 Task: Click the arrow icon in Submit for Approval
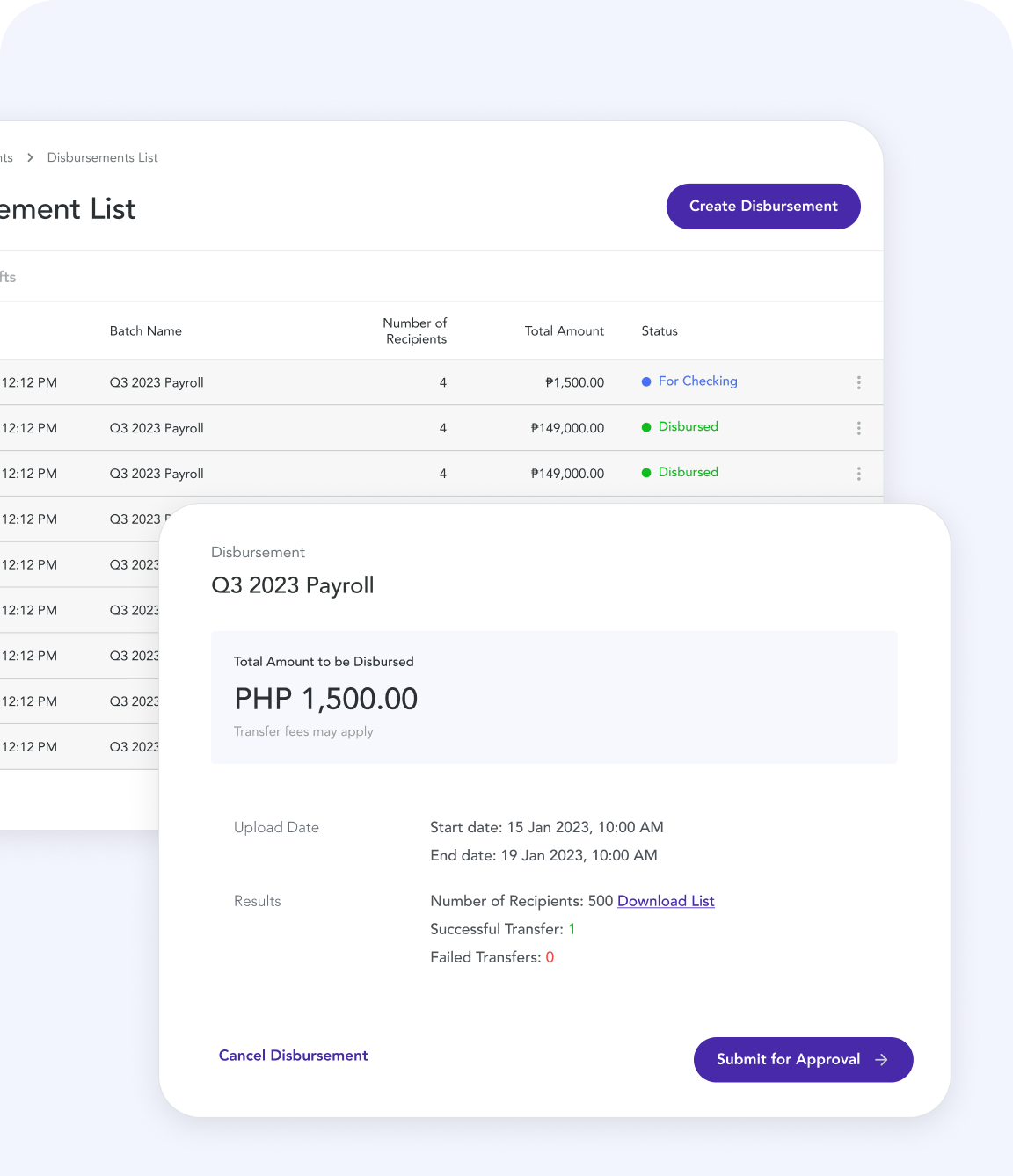[x=881, y=1060]
